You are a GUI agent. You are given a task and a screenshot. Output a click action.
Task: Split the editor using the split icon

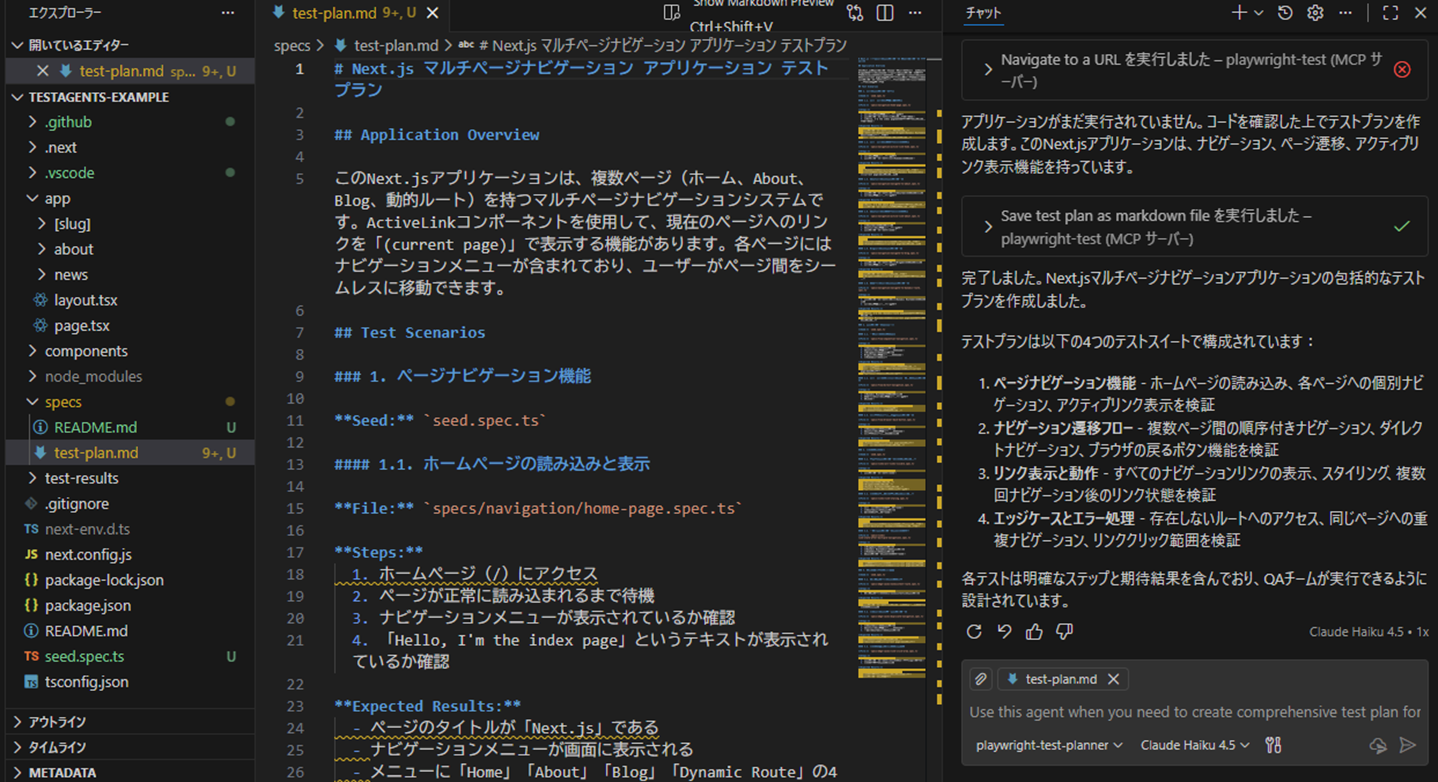click(x=884, y=11)
